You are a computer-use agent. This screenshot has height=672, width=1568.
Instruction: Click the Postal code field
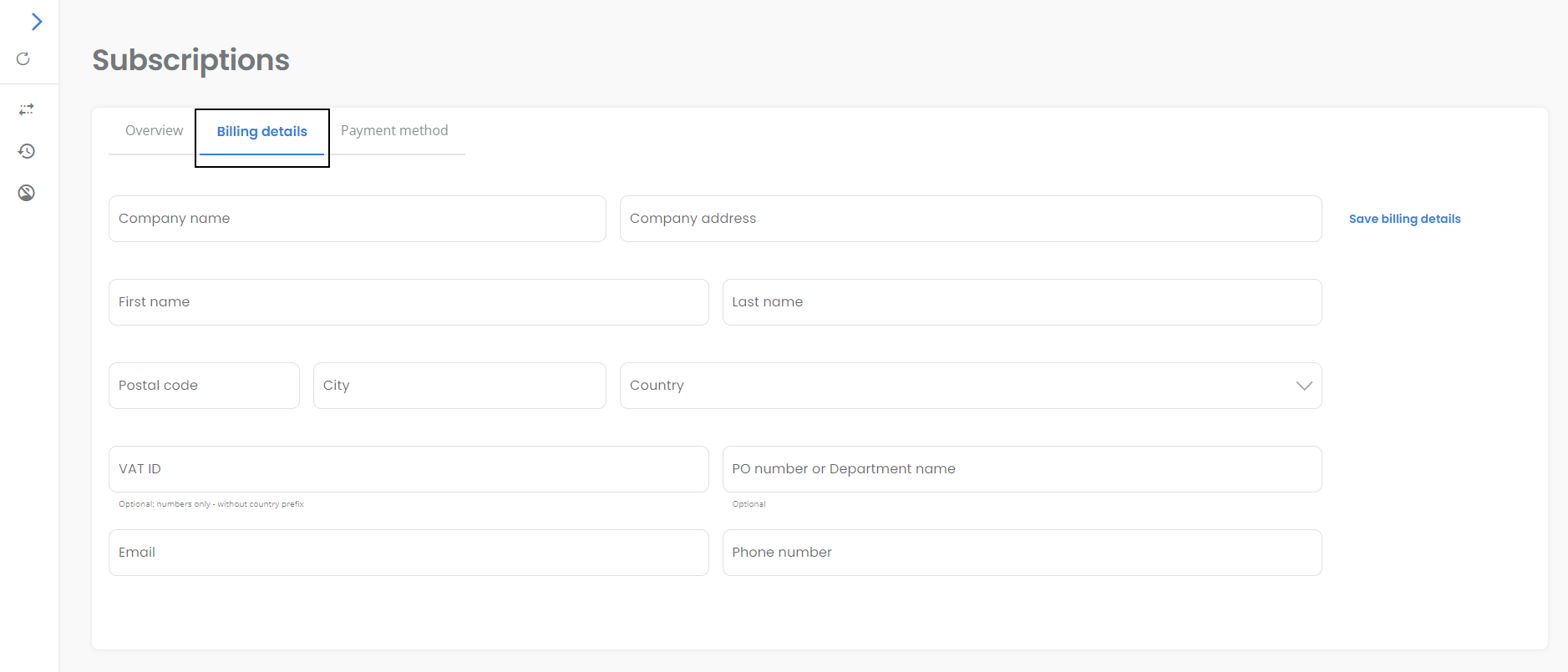coord(204,386)
